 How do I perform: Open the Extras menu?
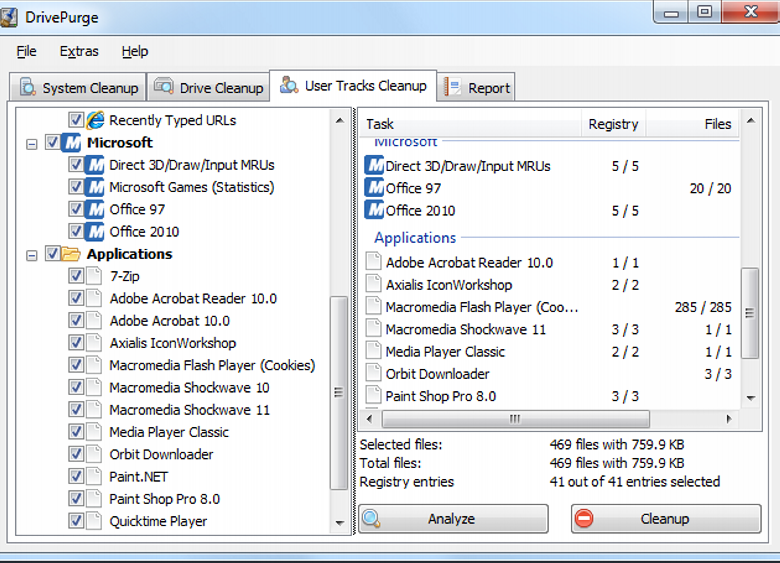click(79, 51)
